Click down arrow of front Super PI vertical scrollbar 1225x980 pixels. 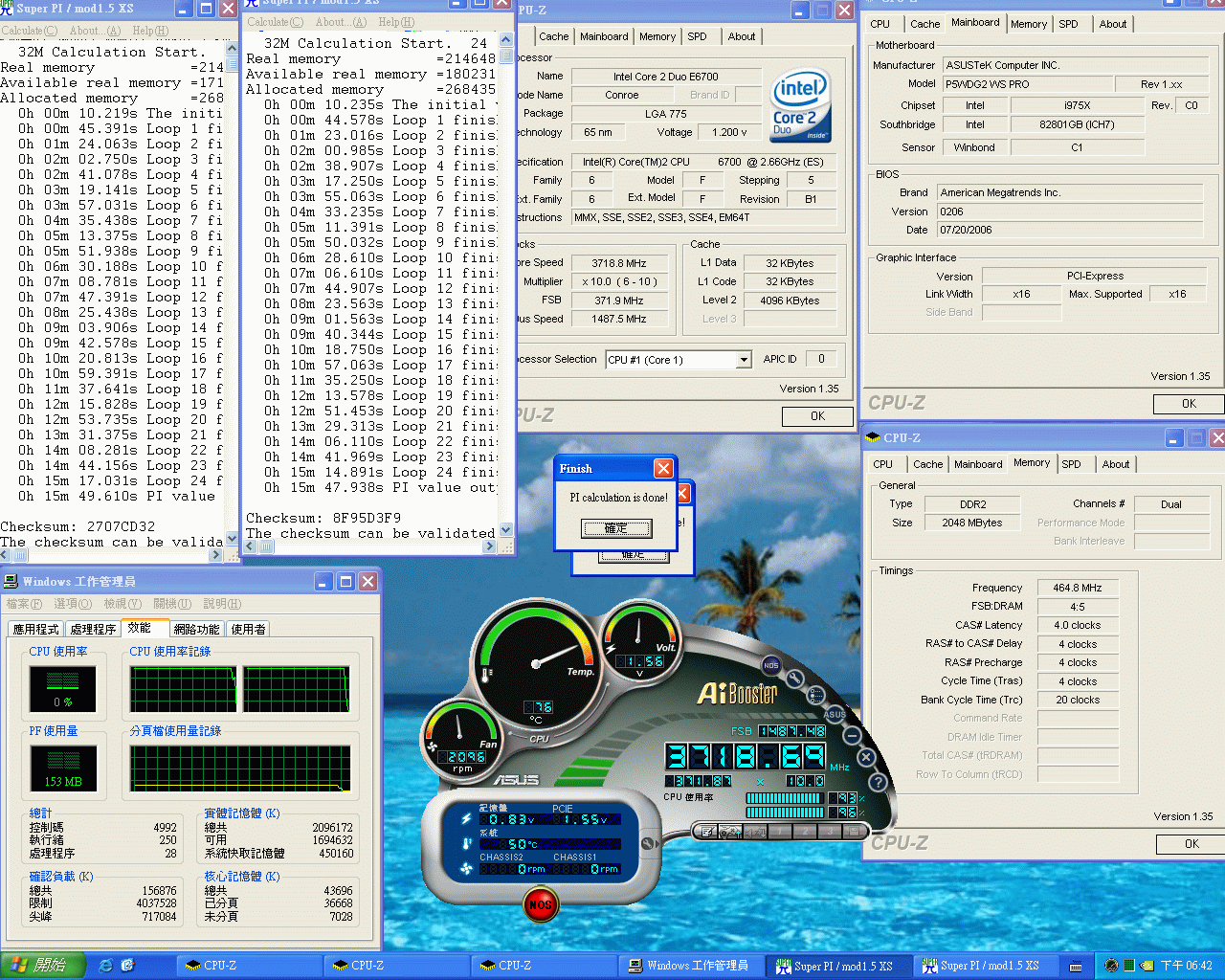coord(506,530)
